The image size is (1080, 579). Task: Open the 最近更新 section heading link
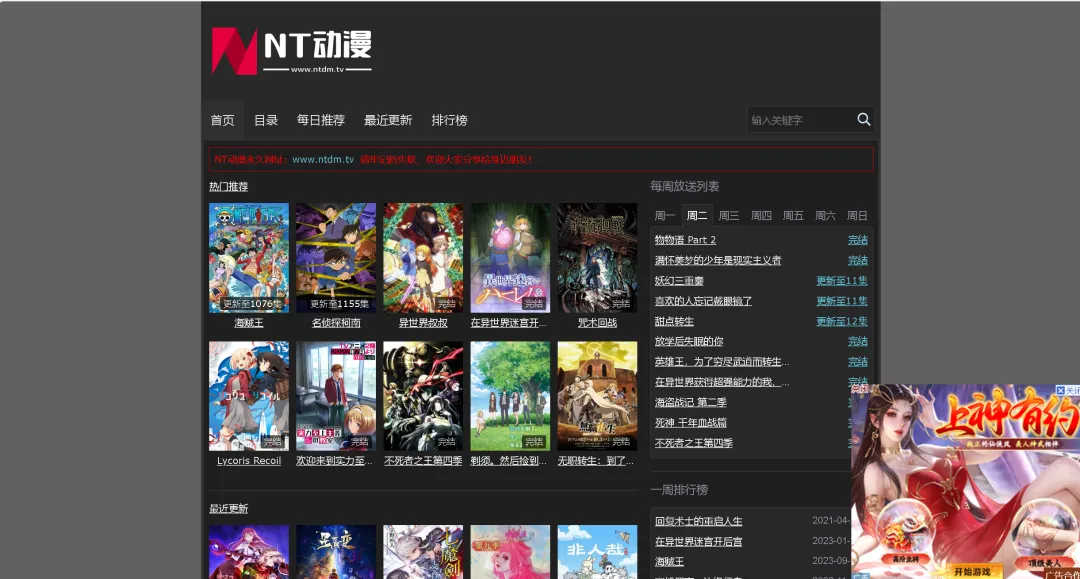tap(229, 508)
